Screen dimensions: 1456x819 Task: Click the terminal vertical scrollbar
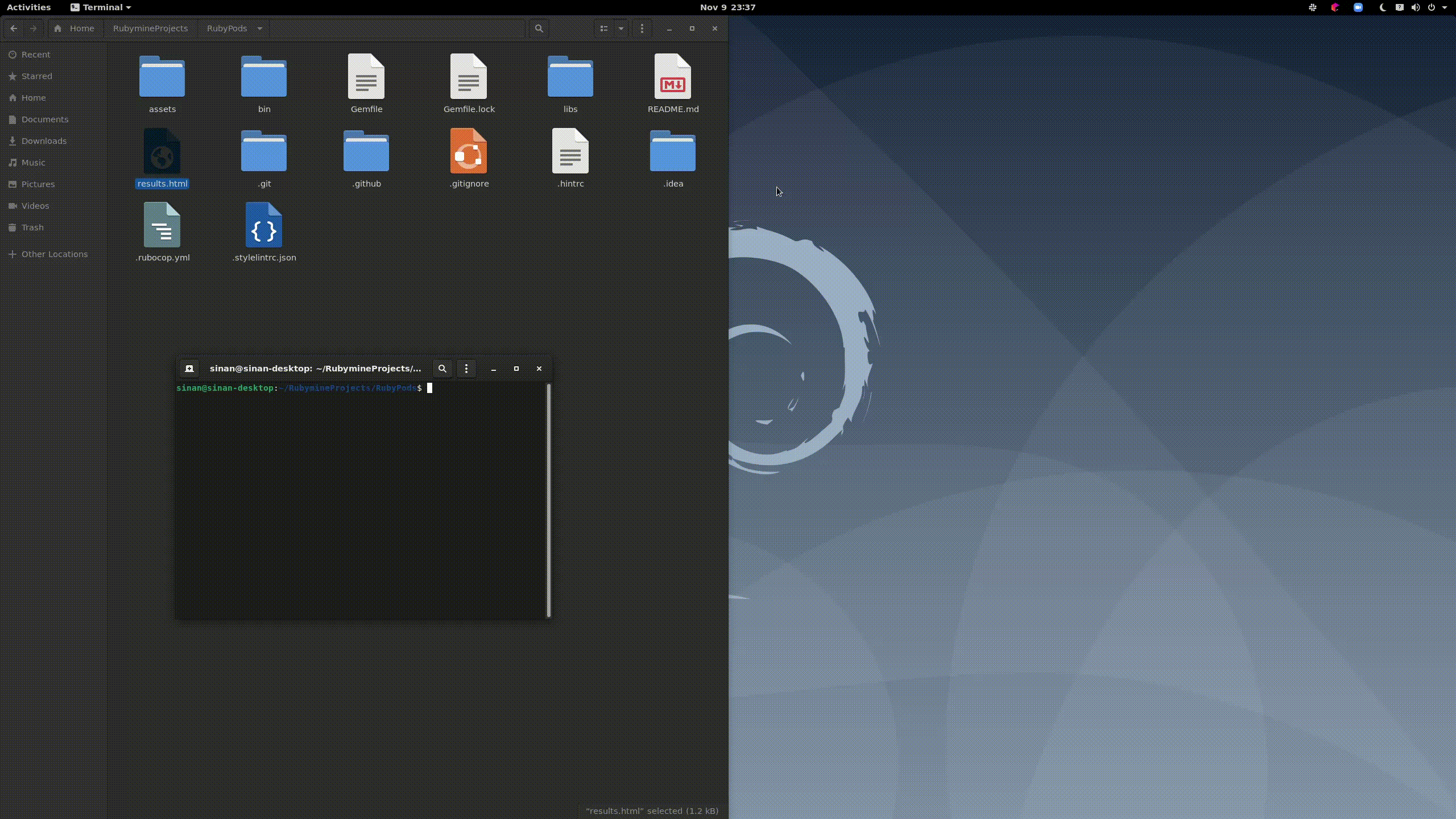coord(549,500)
